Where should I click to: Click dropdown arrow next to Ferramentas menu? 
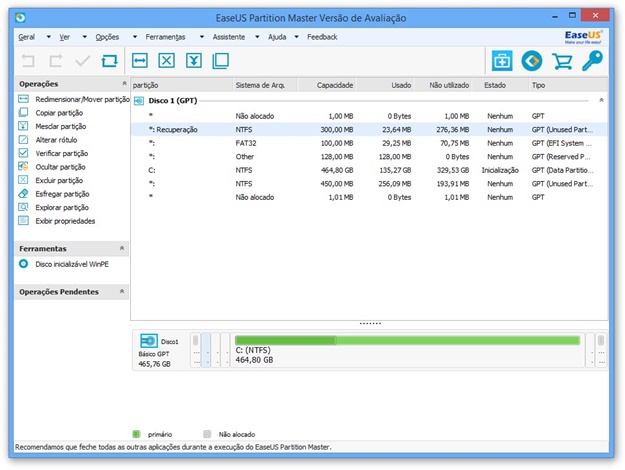coord(202,37)
